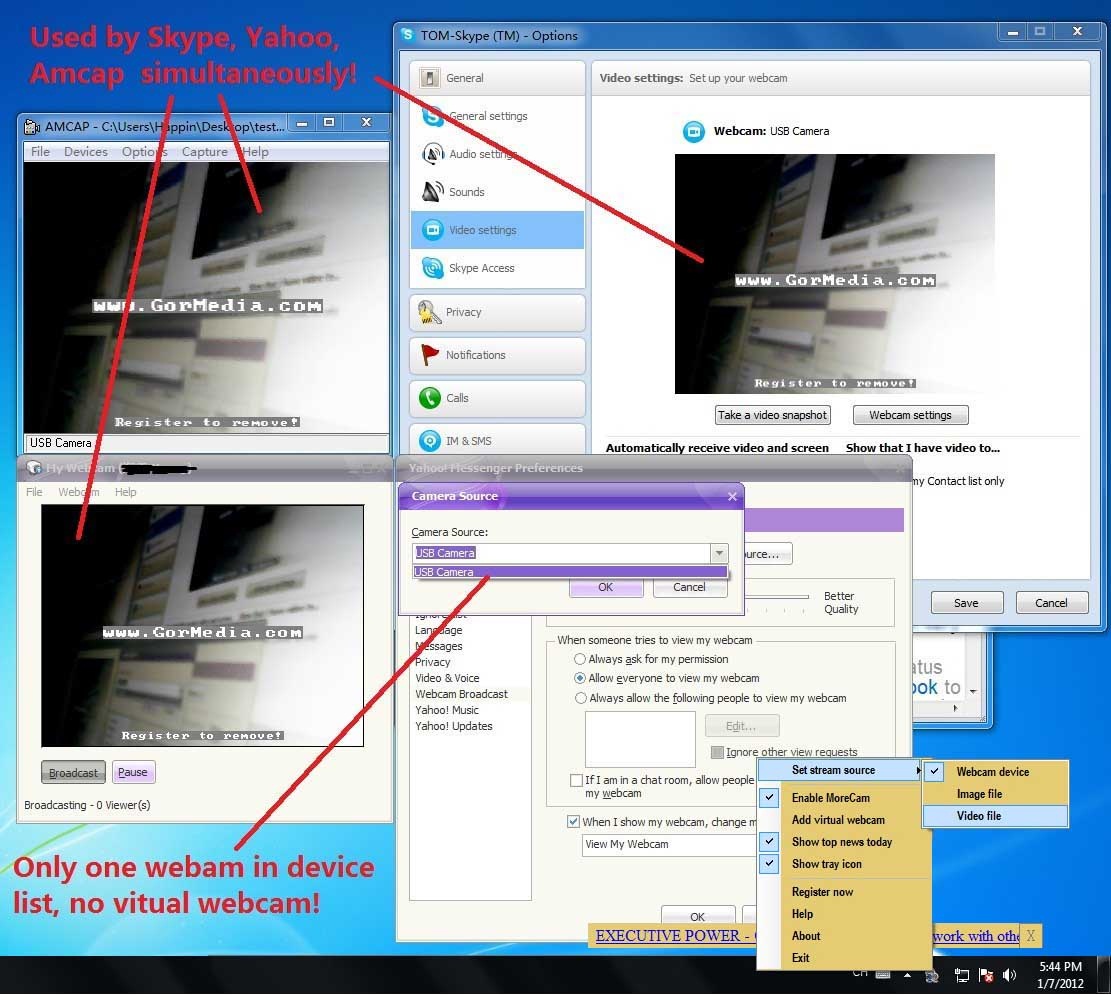Click the General settings Skype icon
Image resolution: width=1111 pixels, height=995 pixels.
432,116
